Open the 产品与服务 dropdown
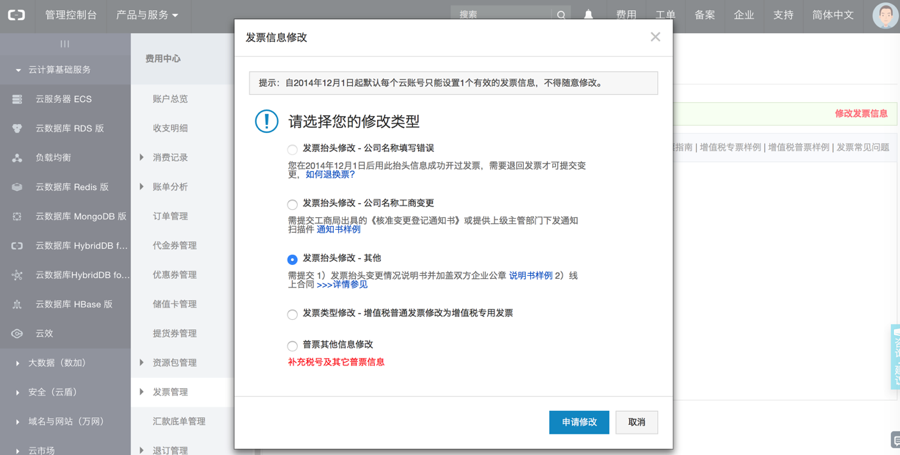The image size is (900, 455). tap(147, 15)
